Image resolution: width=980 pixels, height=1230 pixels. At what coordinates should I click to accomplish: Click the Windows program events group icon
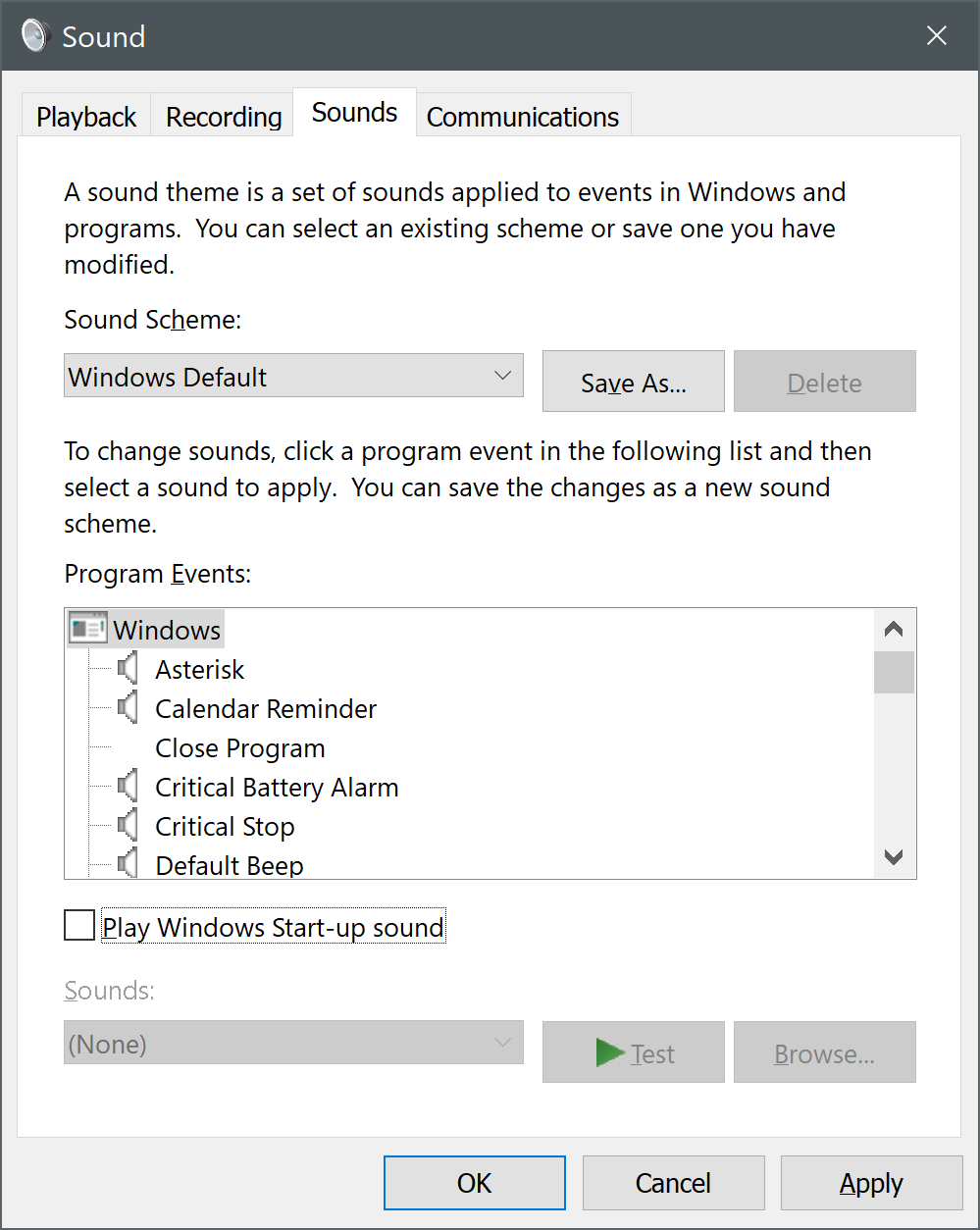(x=88, y=629)
